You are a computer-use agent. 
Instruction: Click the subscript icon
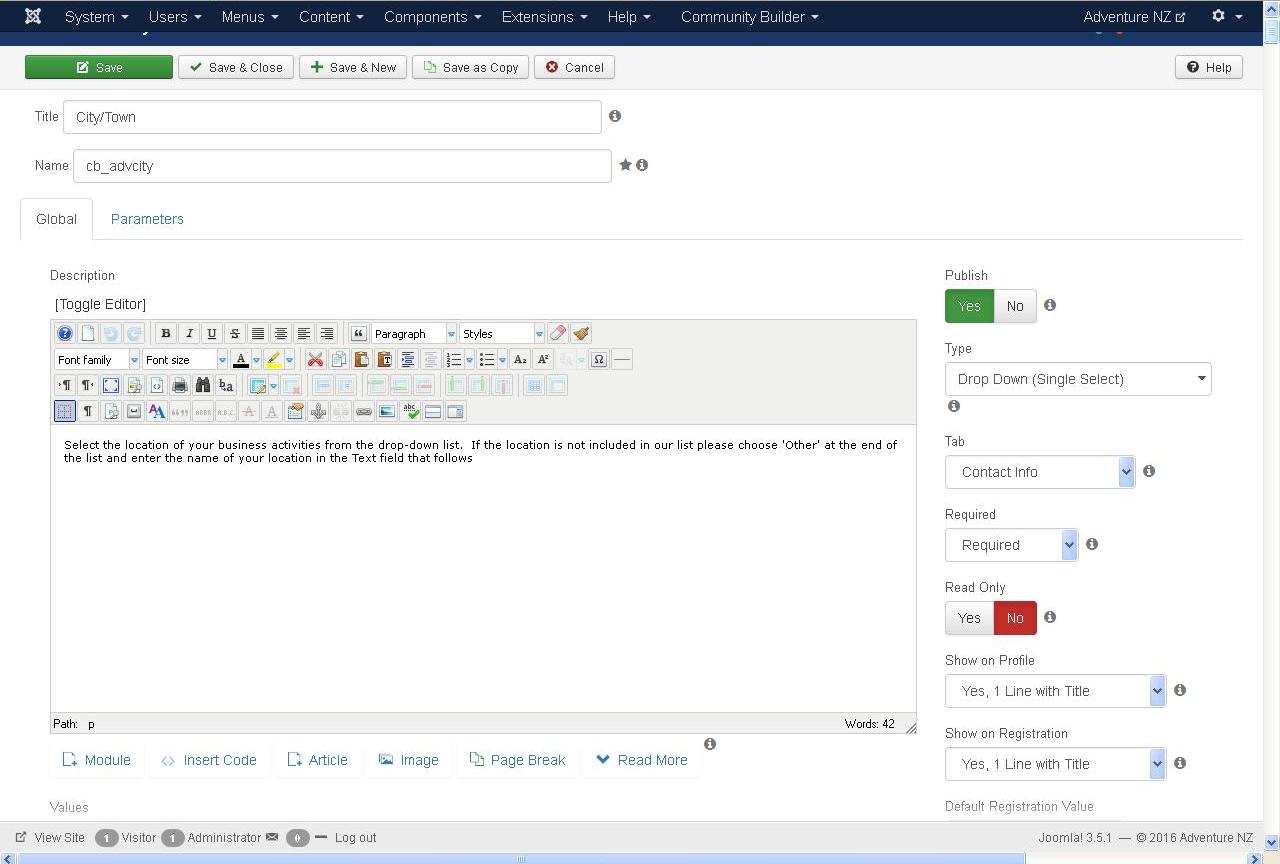pos(520,359)
